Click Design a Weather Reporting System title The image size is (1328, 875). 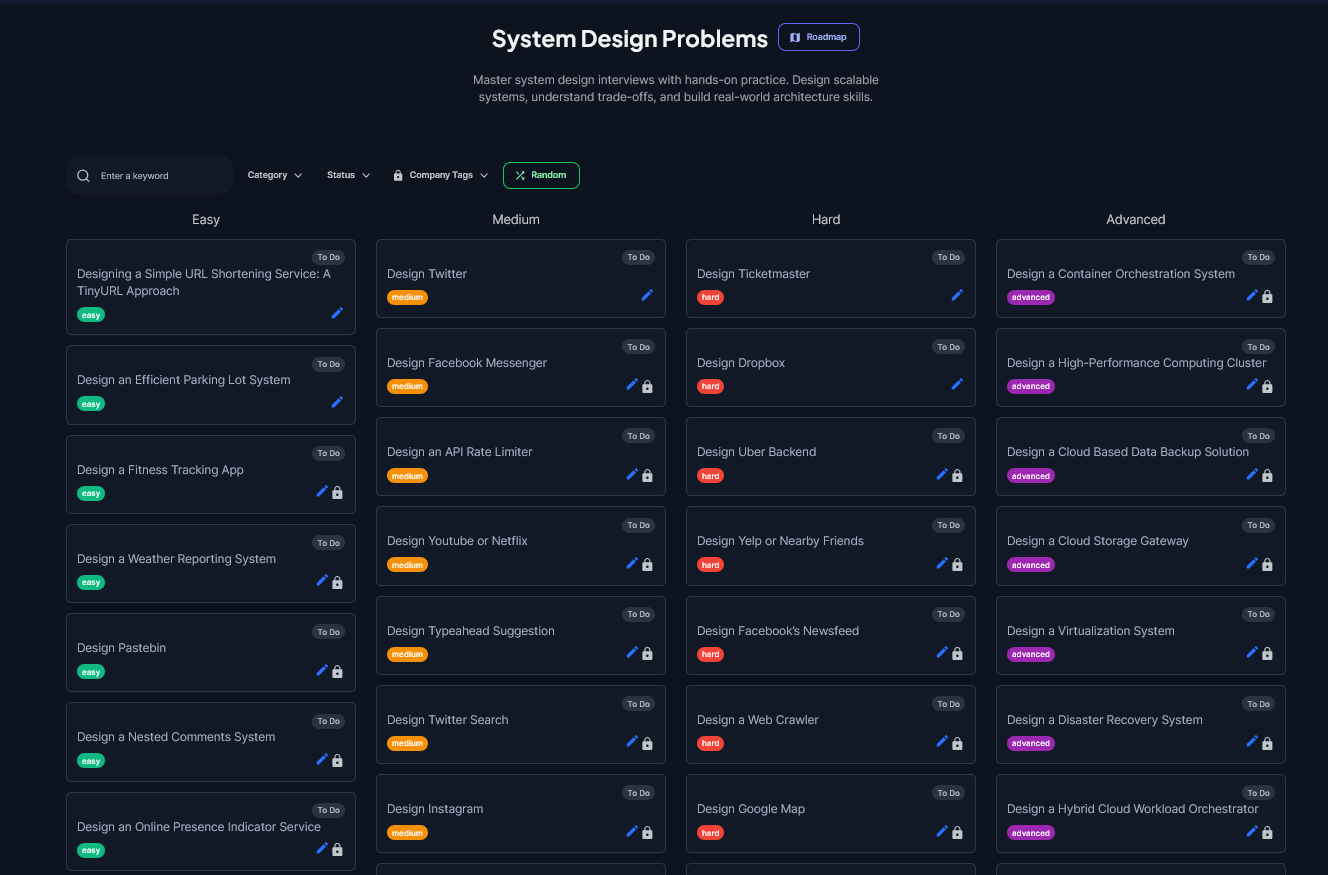coord(176,559)
